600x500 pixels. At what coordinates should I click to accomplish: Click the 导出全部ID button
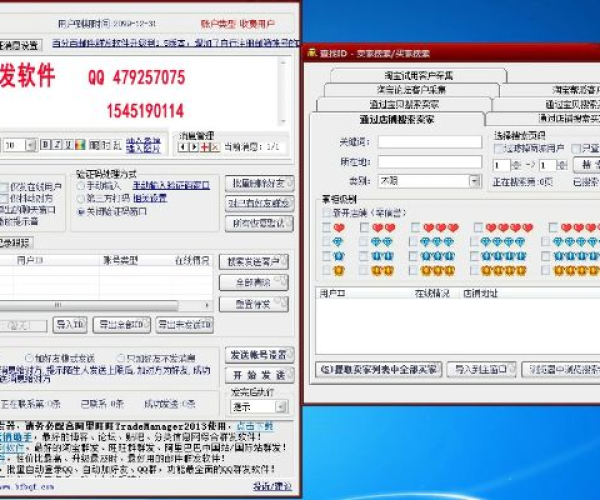click(x=122, y=325)
